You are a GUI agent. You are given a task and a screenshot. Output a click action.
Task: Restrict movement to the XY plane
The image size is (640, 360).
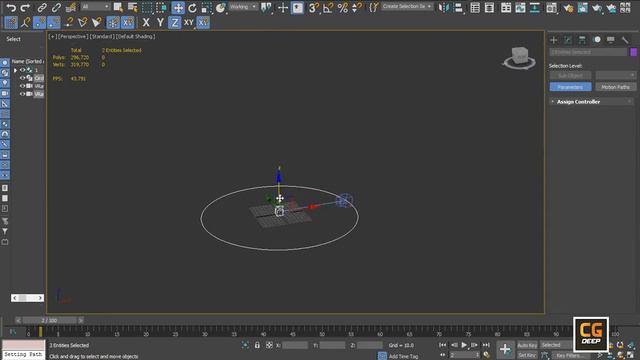[188, 22]
